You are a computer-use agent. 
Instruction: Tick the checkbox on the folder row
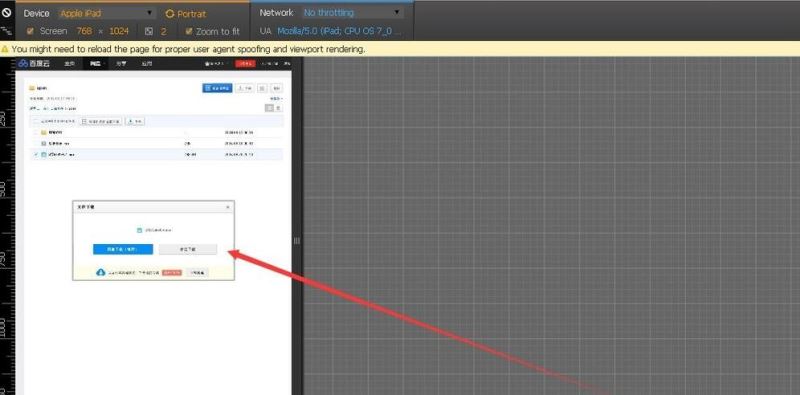click(36, 133)
